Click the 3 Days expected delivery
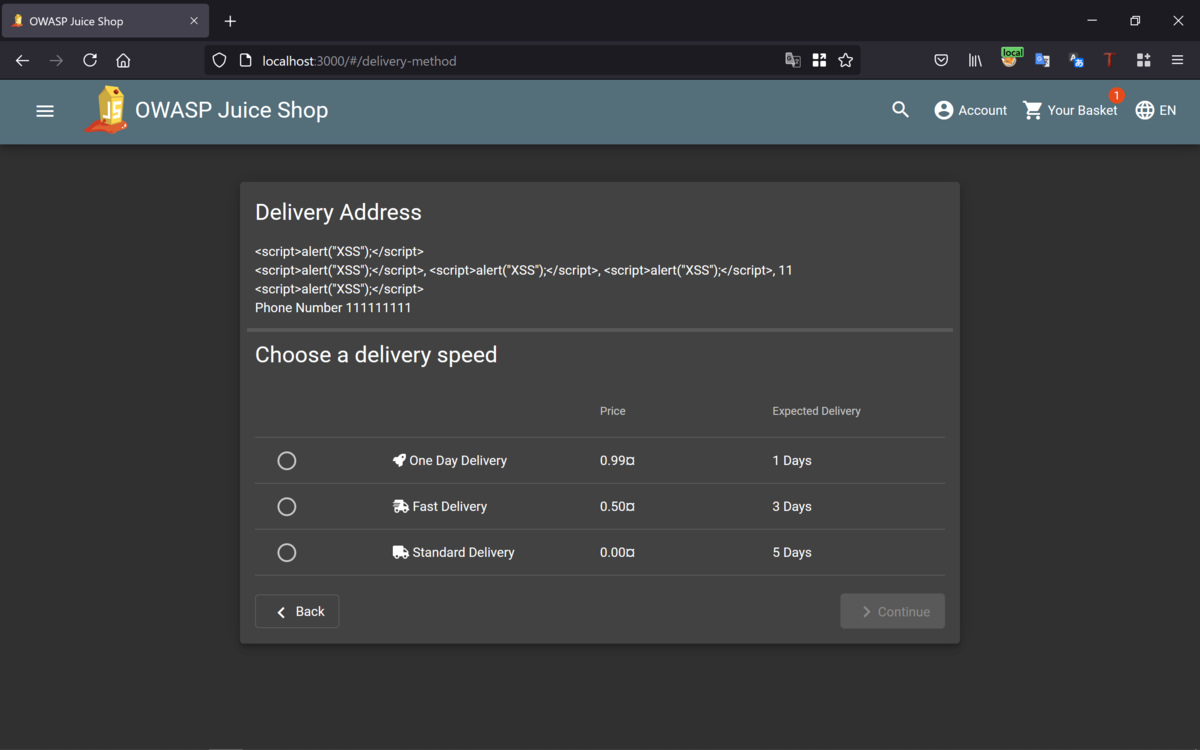The height and width of the screenshot is (750, 1200). (x=792, y=507)
